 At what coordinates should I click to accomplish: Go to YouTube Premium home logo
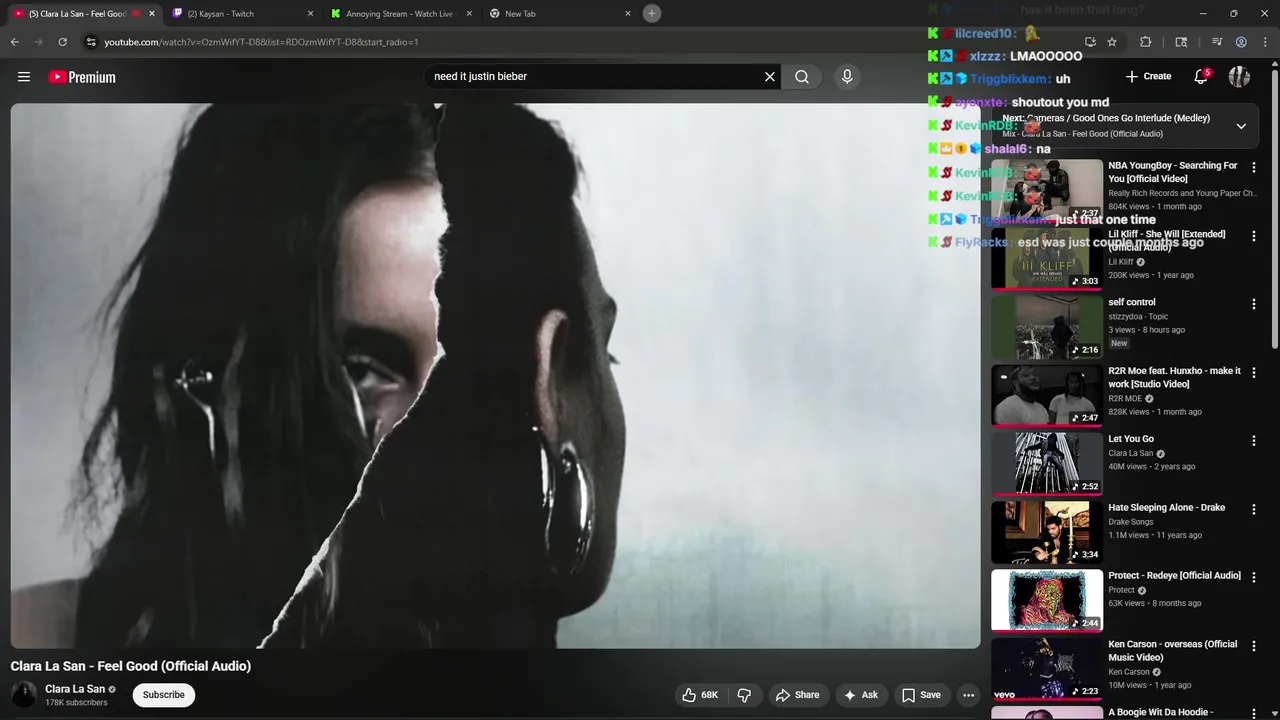(82, 77)
